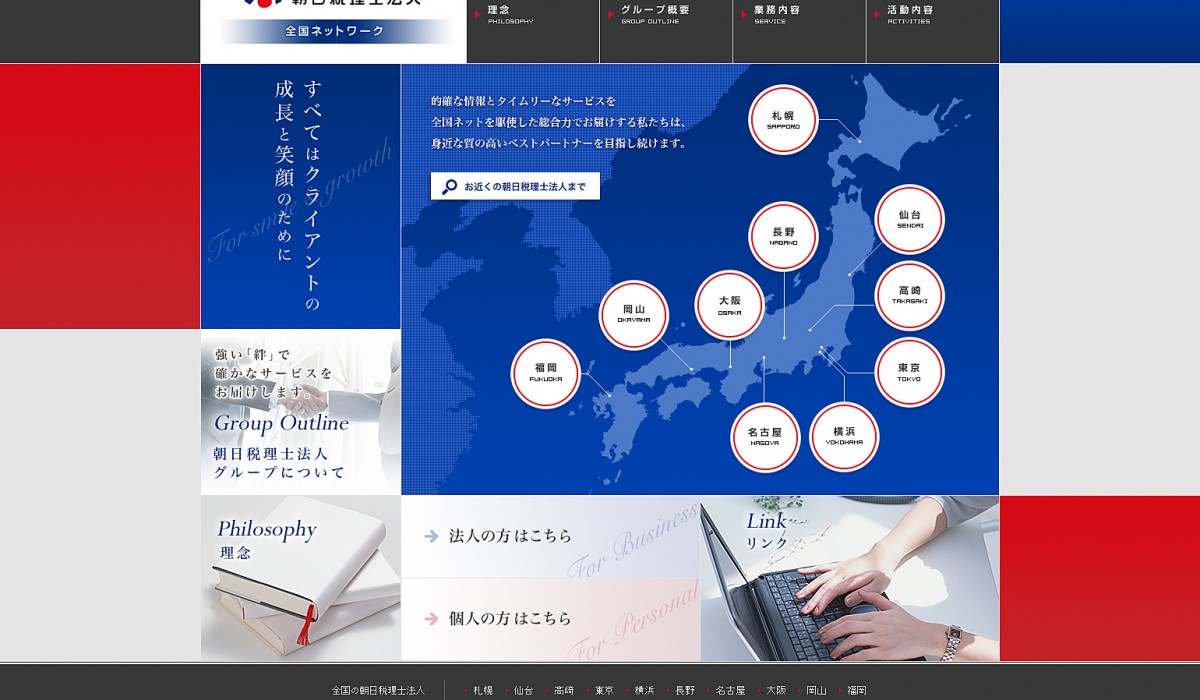Click footer link 横浜
1200x700 pixels.
[644, 690]
